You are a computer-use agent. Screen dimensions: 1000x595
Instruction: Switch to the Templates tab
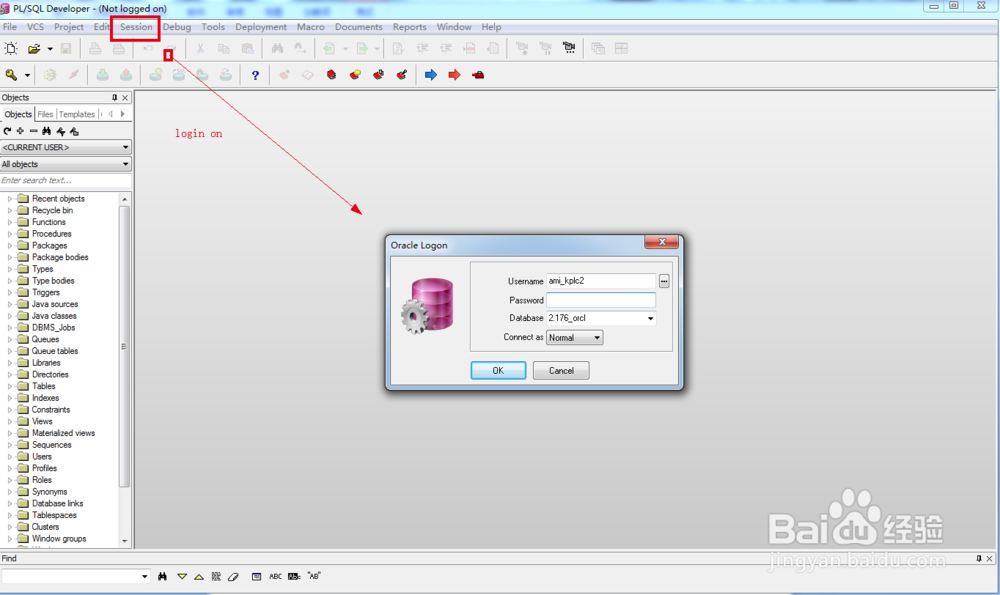click(77, 114)
